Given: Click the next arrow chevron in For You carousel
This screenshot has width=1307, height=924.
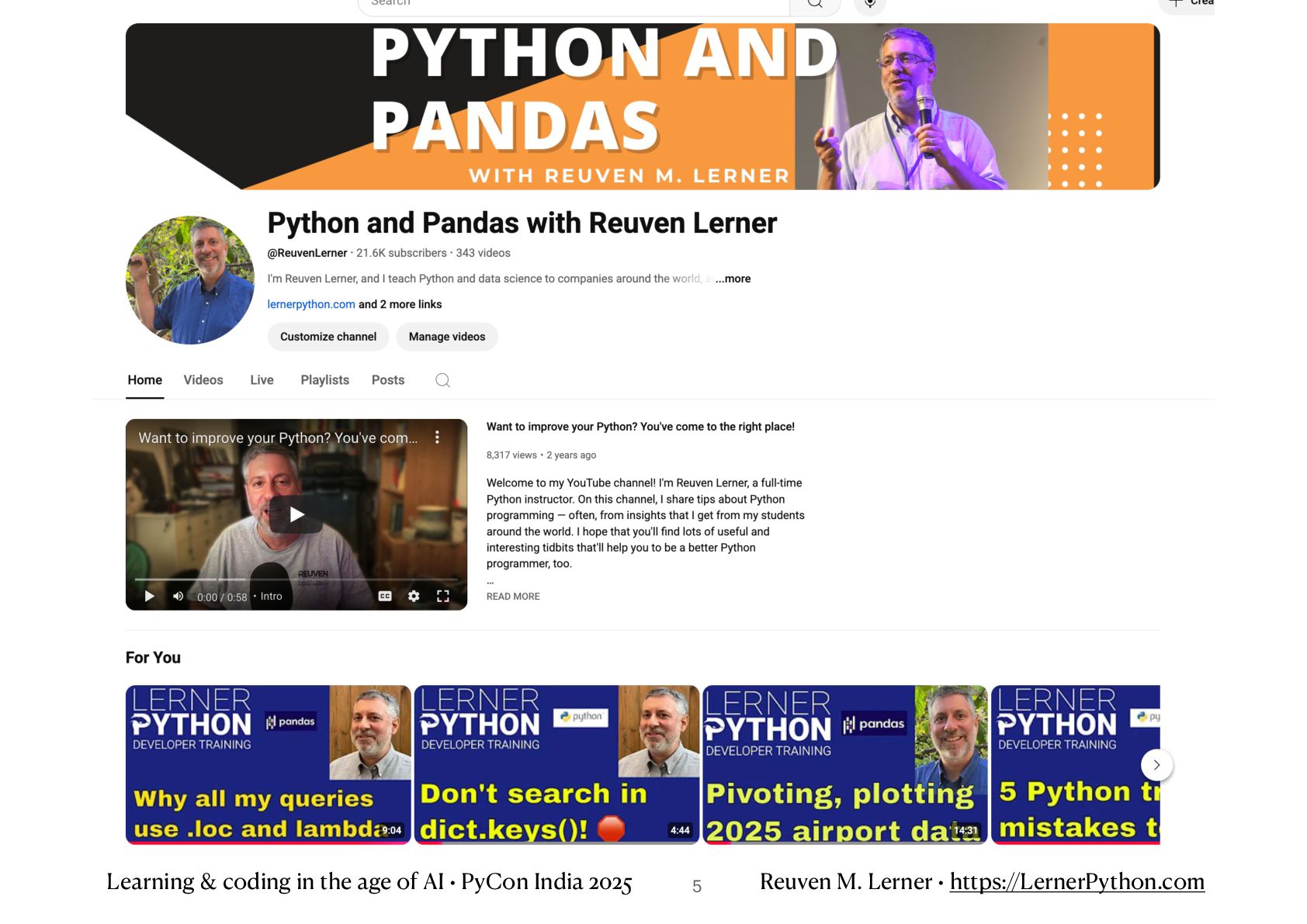Looking at the screenshot, I should click(1156, 765).
